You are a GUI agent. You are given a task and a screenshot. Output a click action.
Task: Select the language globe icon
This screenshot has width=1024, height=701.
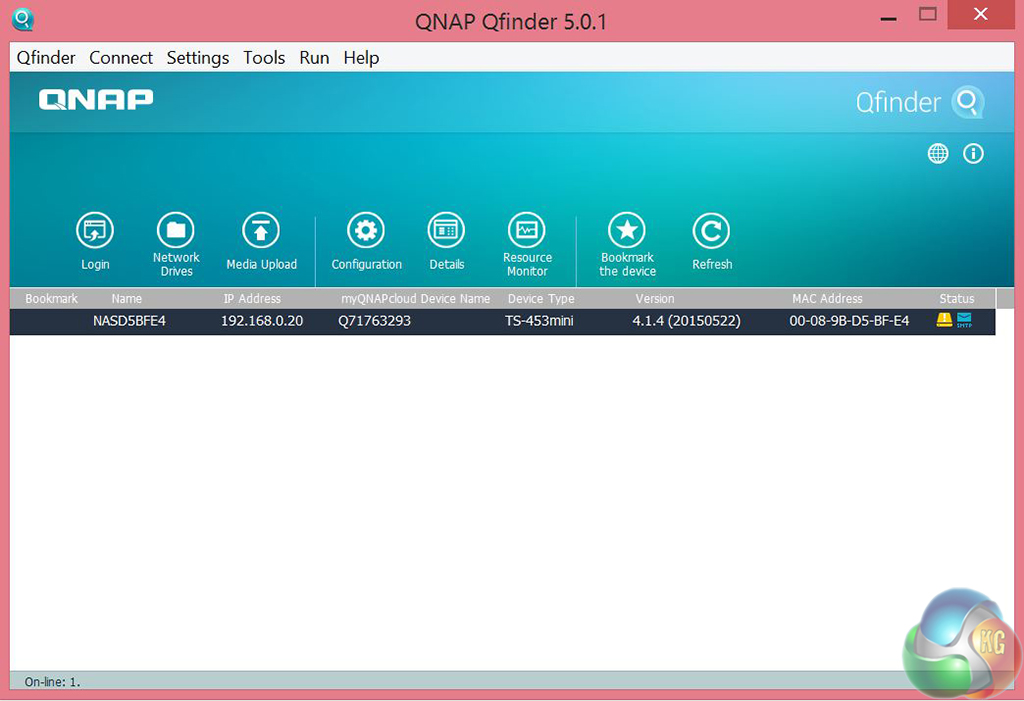(x=938, y=154)
